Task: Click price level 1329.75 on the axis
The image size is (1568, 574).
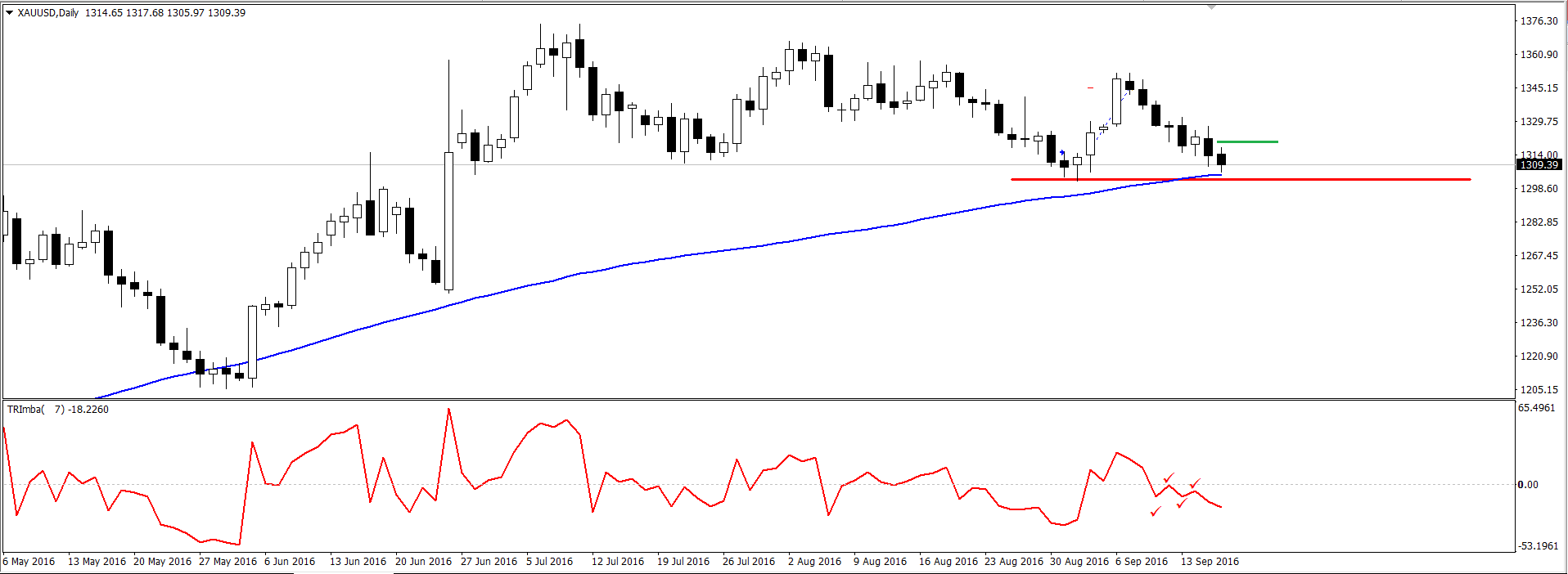Action: point(1539,122)
